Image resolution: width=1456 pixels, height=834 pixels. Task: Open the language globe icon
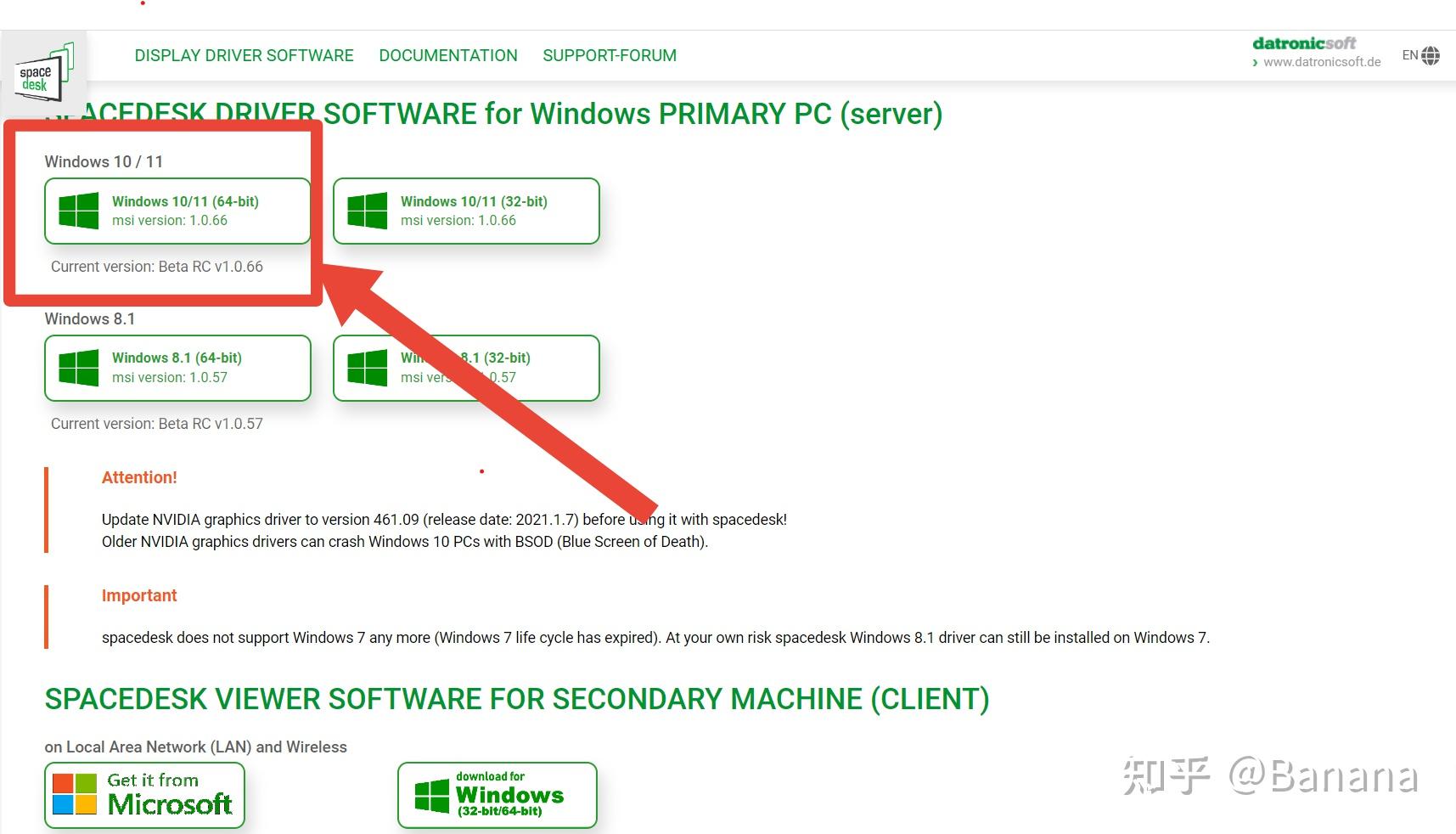coord(1431,56)
